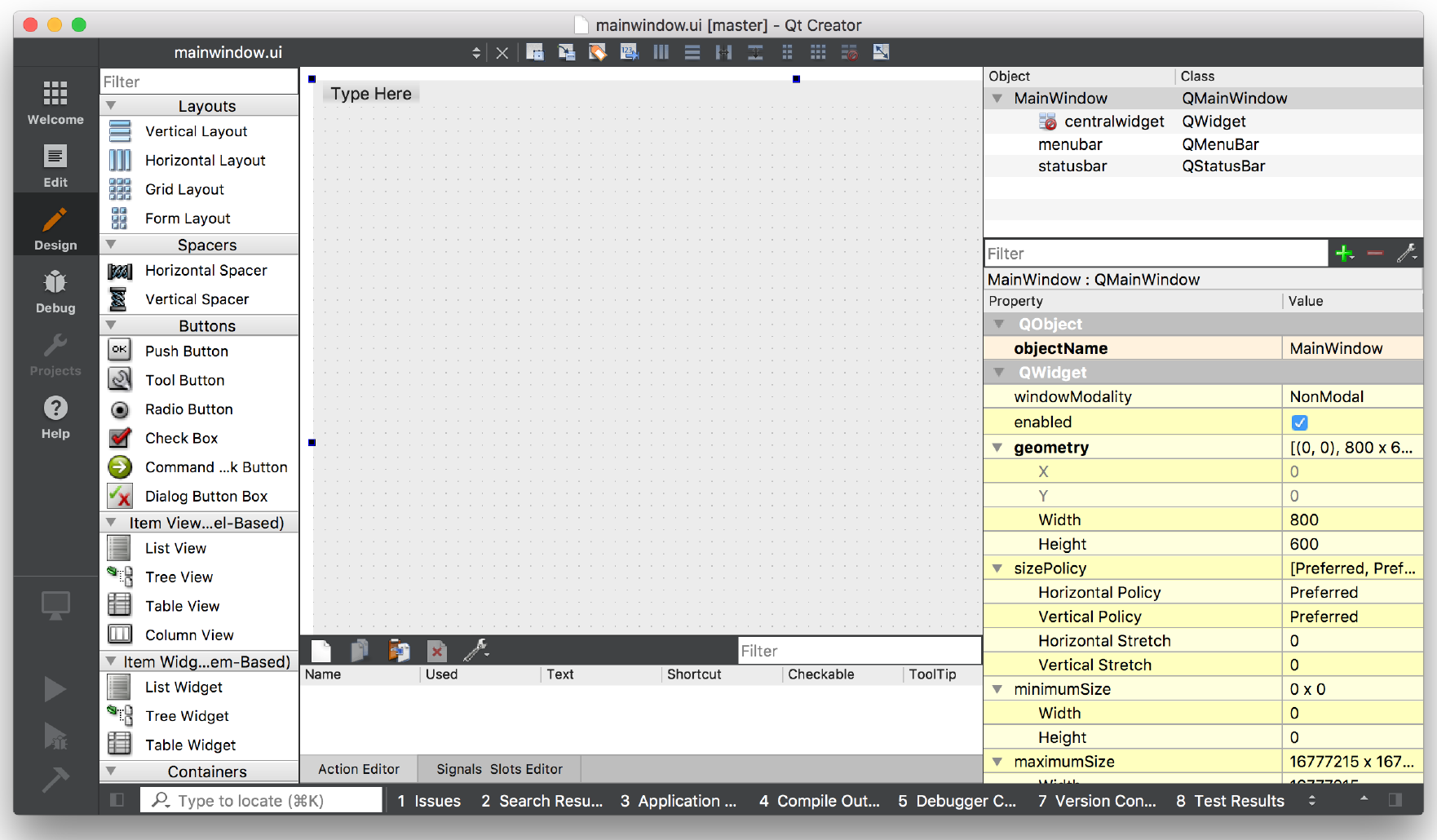Apply Lay Out Horizontally from toolbar
Image resolution: width=1437 pixels, height=840 pixels.
[661, 52]
